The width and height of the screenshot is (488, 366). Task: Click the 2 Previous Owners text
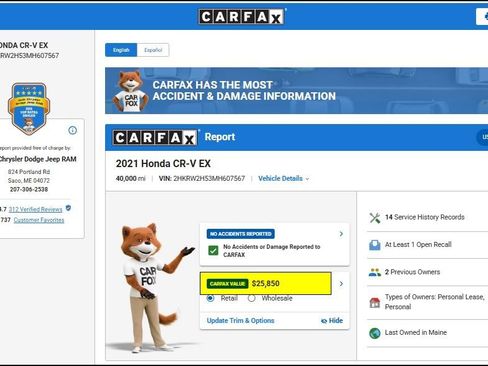pos(412,272)
